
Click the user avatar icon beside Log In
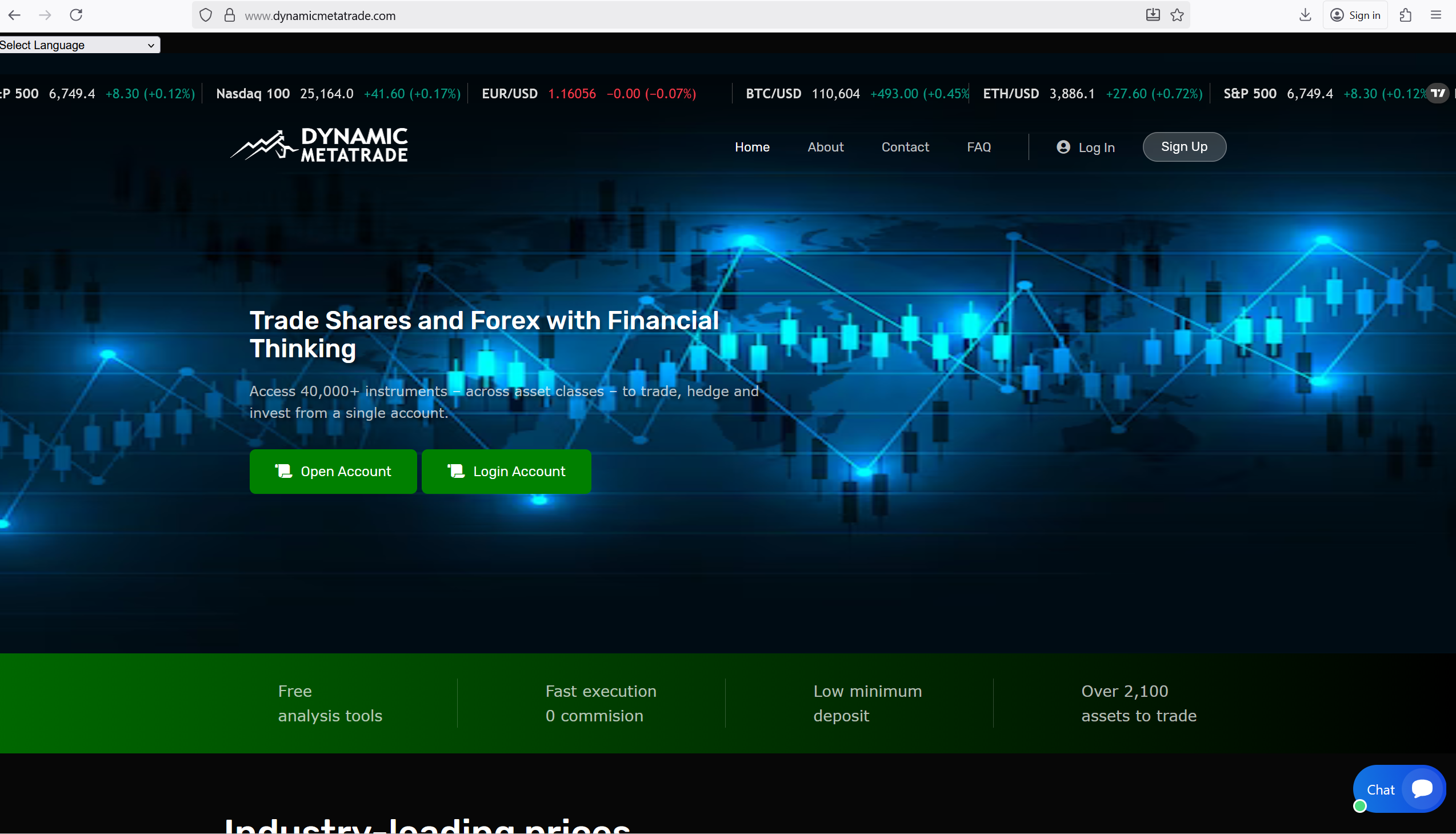pos(1063,147)
